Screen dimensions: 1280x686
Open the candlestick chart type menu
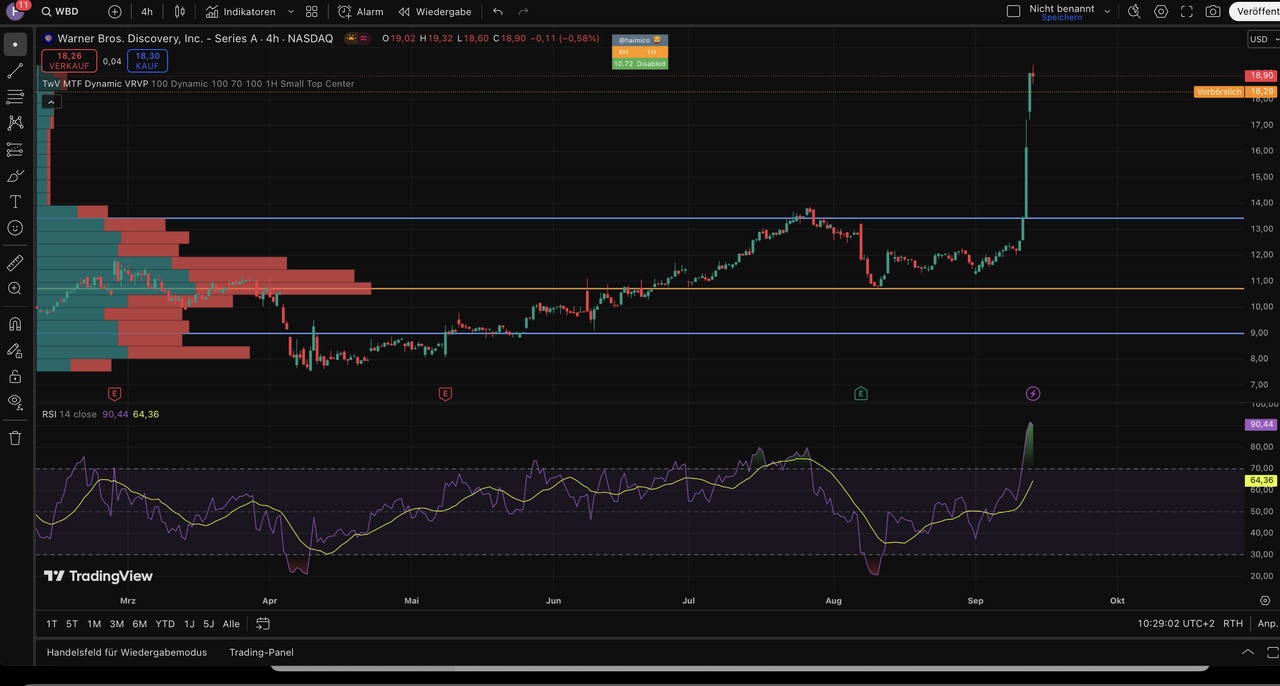pyautogui.click(x=180, y=12)
